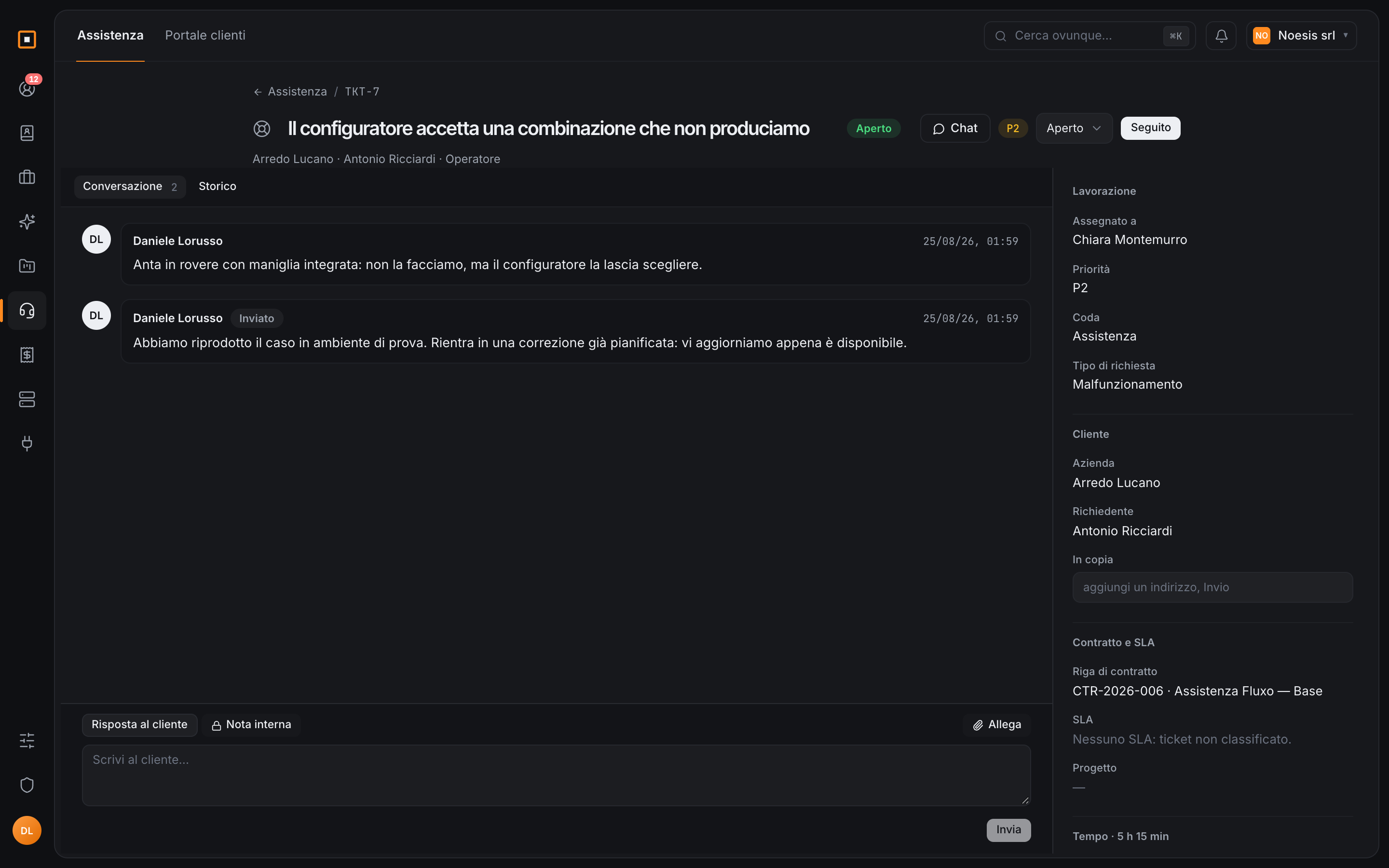
Task: Click the Cerca ovunque search field
Action: (1089, 36)
